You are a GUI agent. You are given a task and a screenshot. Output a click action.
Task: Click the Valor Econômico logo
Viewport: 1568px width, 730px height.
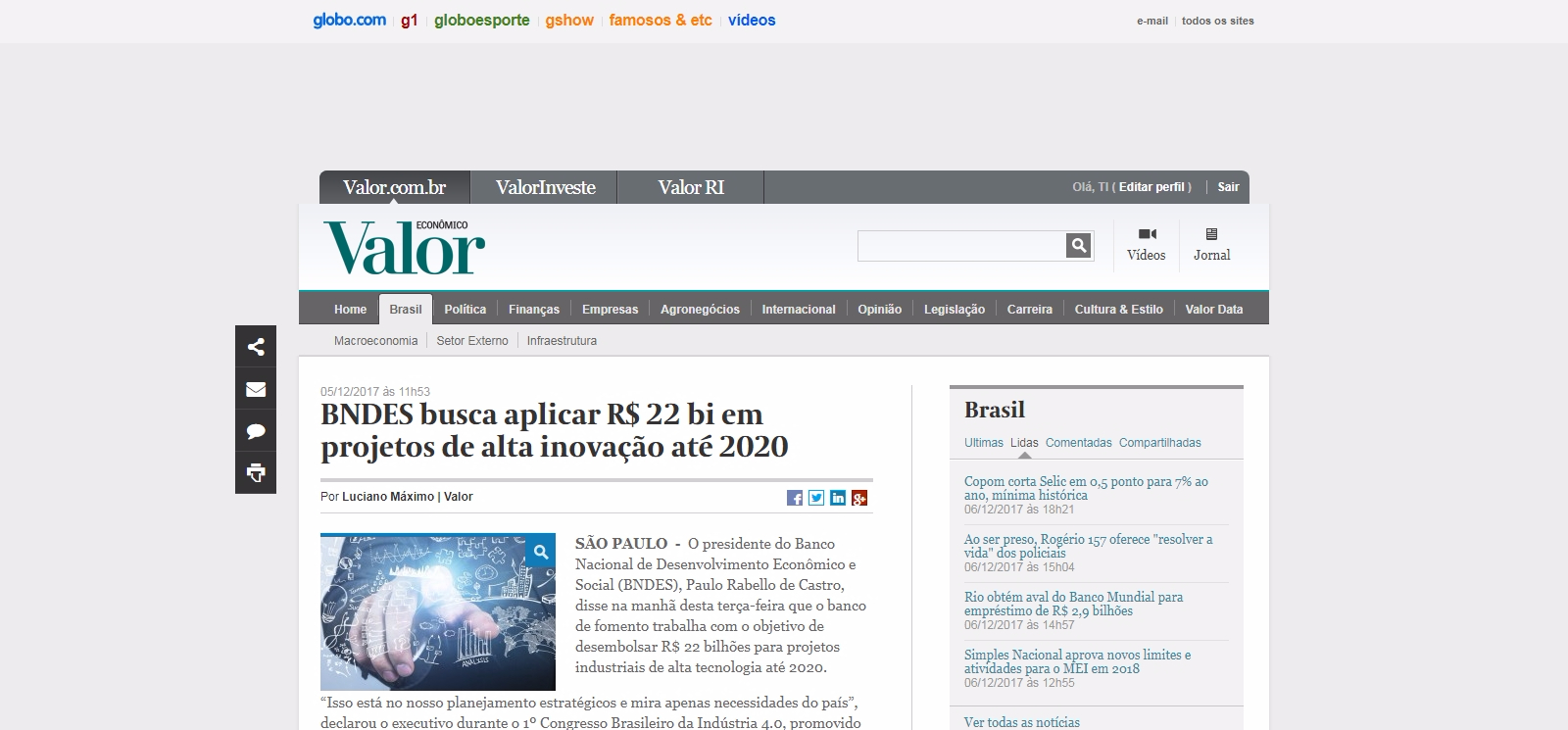coord(405,248)
